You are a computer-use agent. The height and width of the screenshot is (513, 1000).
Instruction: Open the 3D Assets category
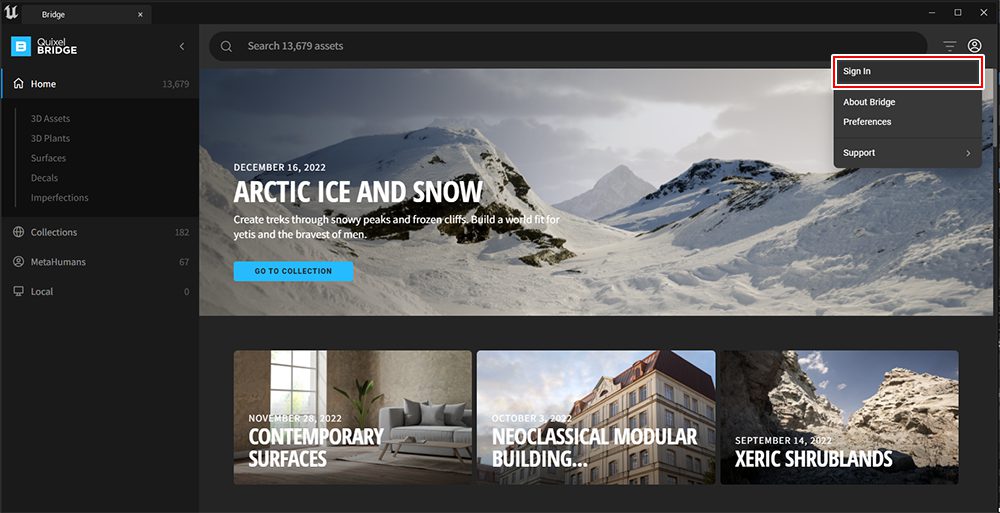coord(50,119)
